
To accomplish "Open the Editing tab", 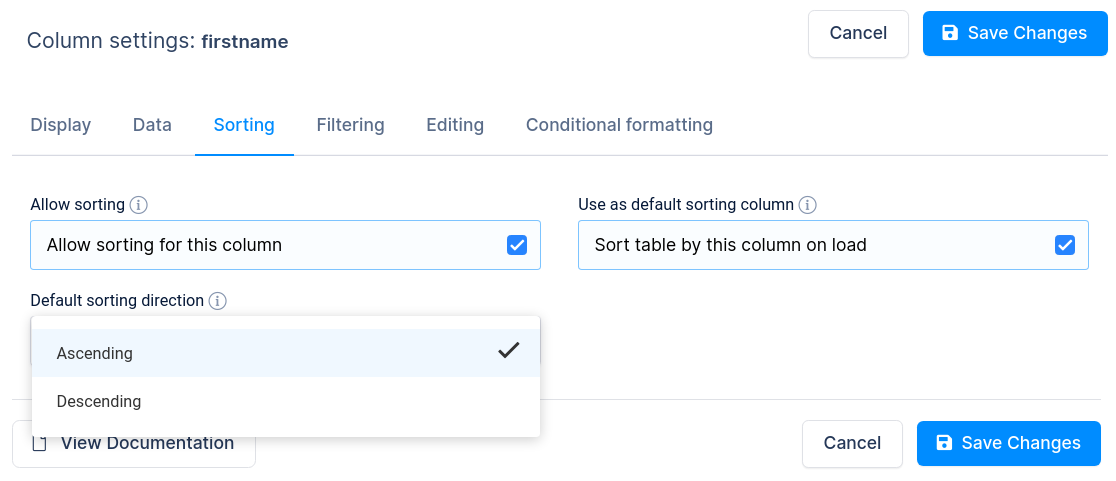I will [455, 125].
